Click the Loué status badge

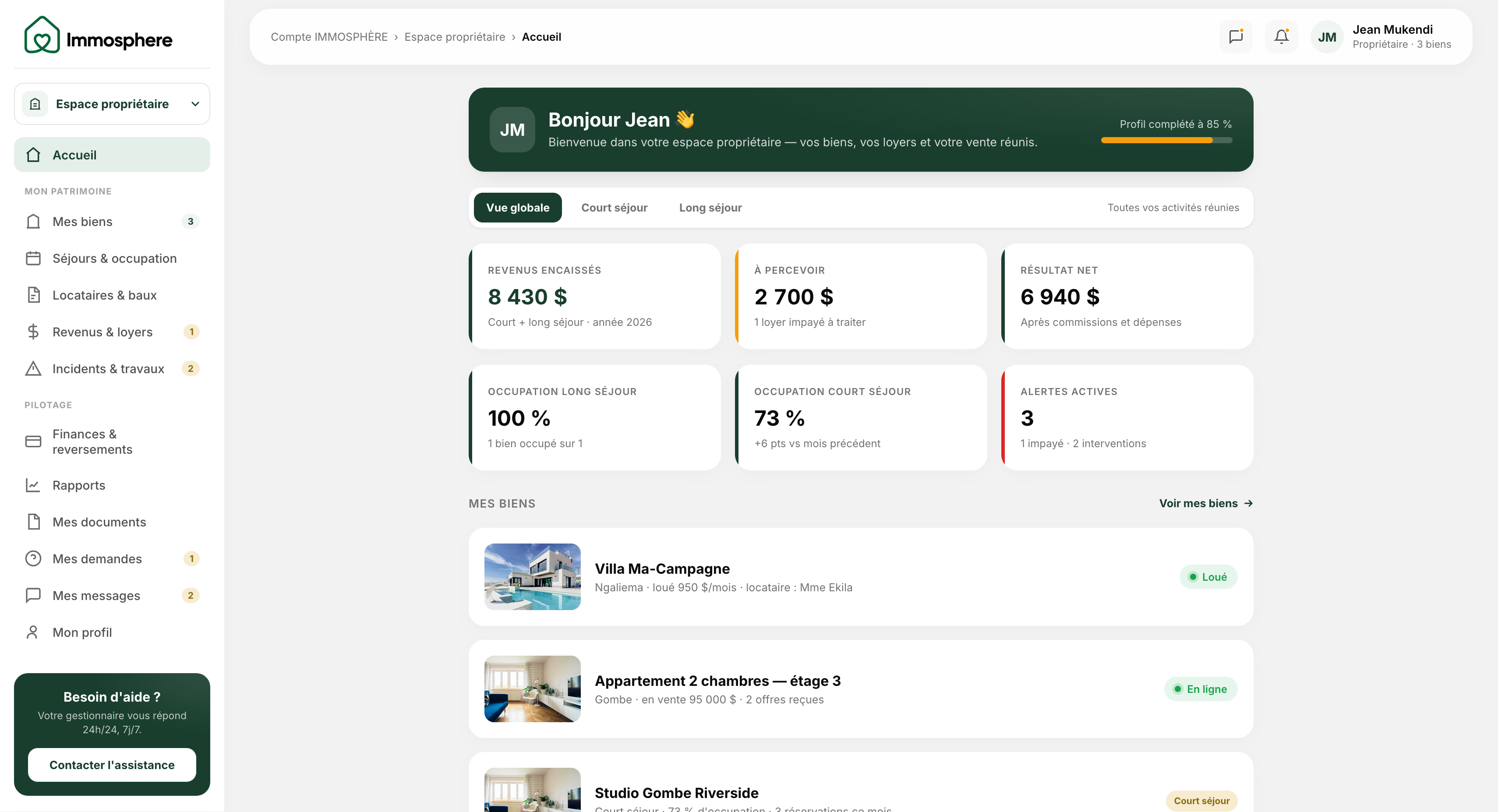(x=1208, y=577)
